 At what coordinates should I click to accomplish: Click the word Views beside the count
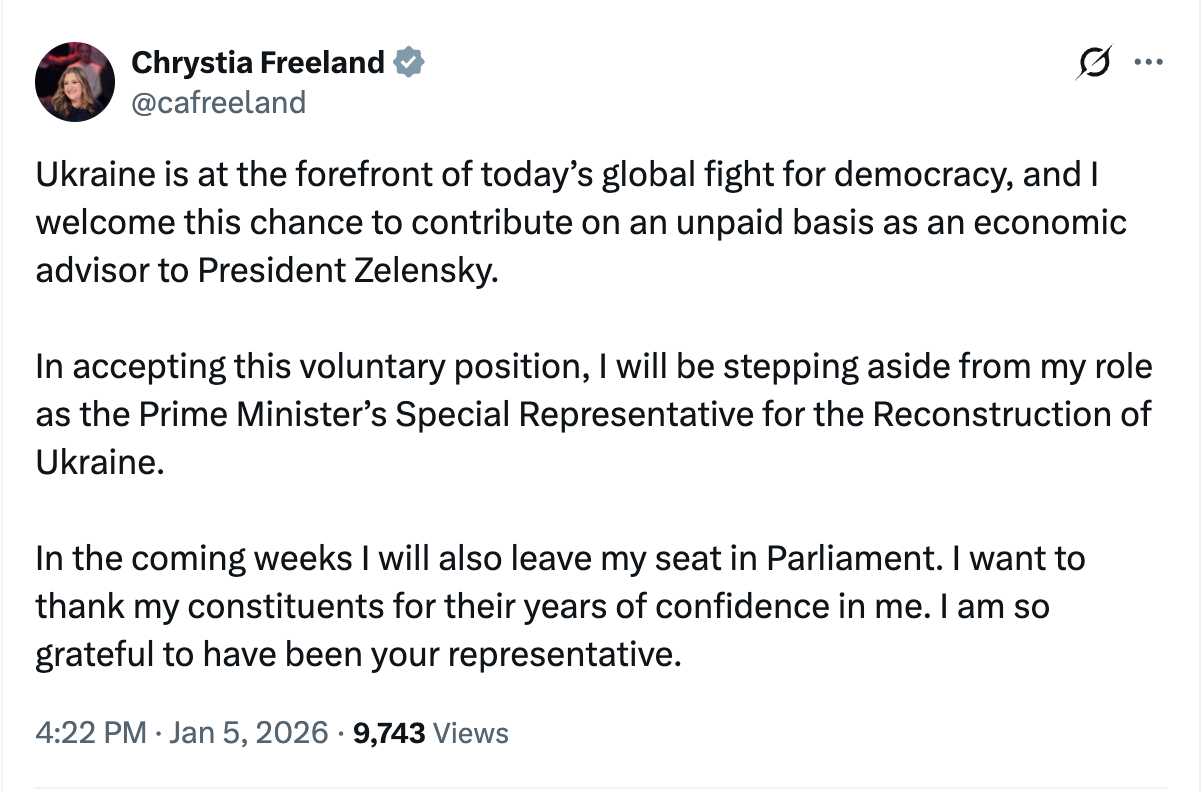tap(472, 733)
